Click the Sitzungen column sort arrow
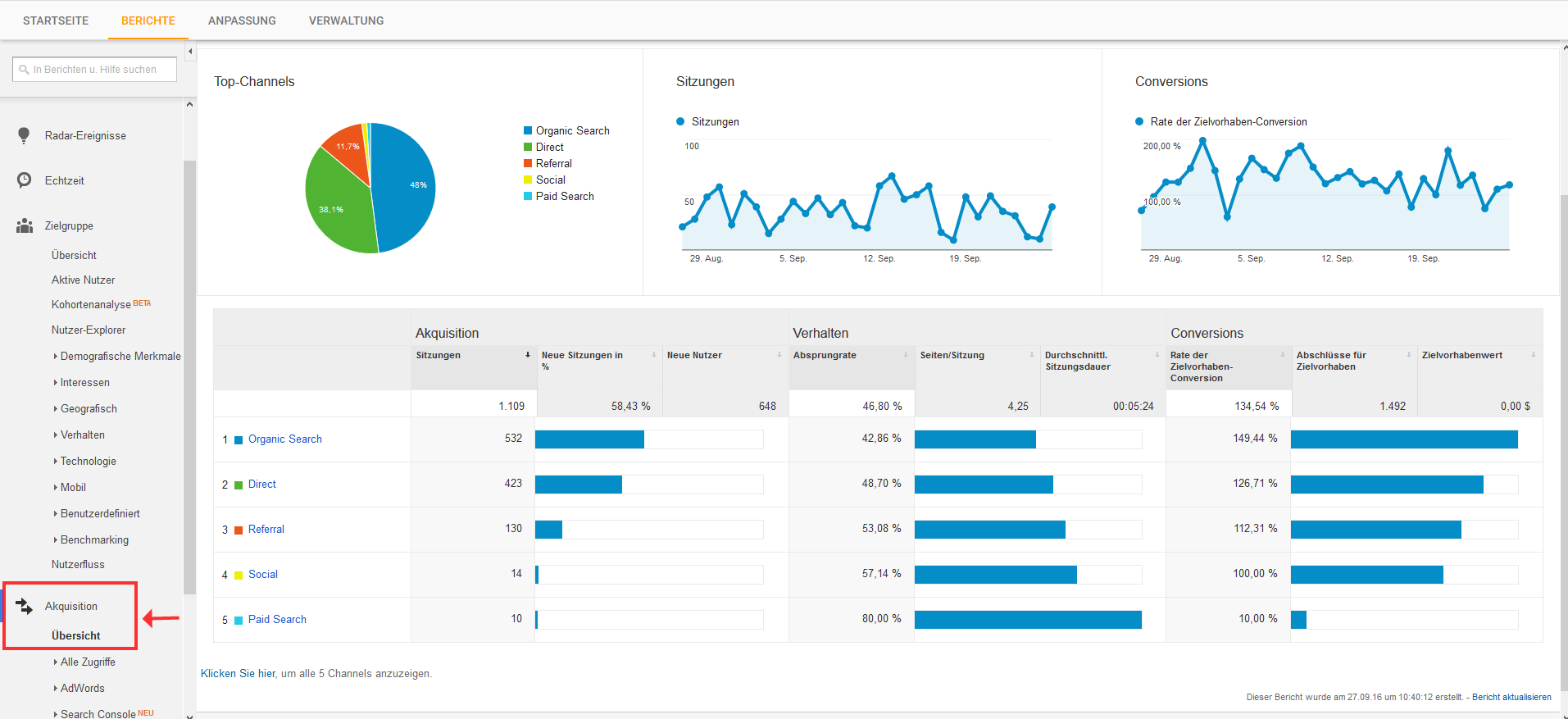1568x719 pixels. pyautogui.click(x=528, y=355)
